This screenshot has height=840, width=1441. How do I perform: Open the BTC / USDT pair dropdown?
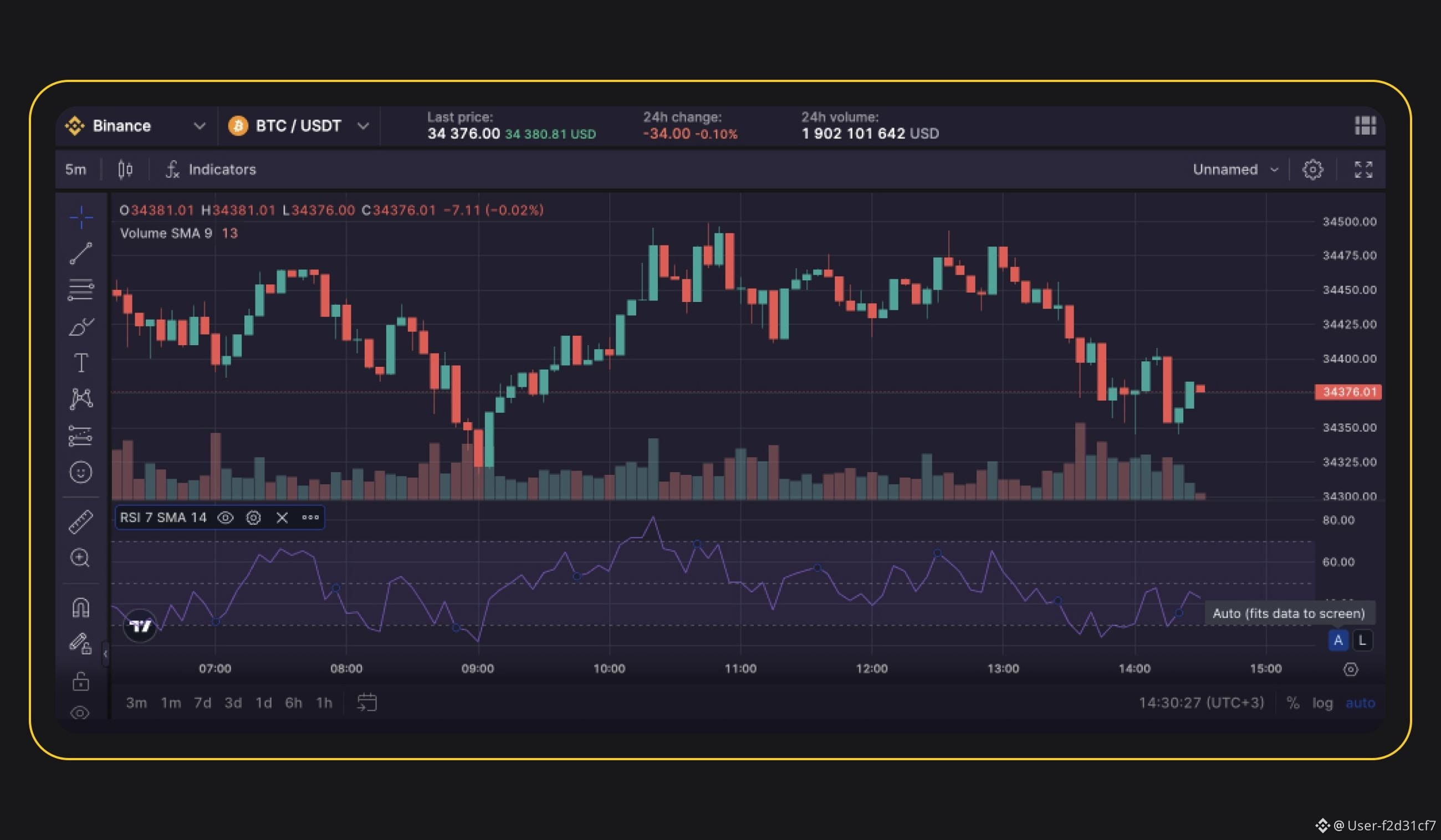pos(299,126)
